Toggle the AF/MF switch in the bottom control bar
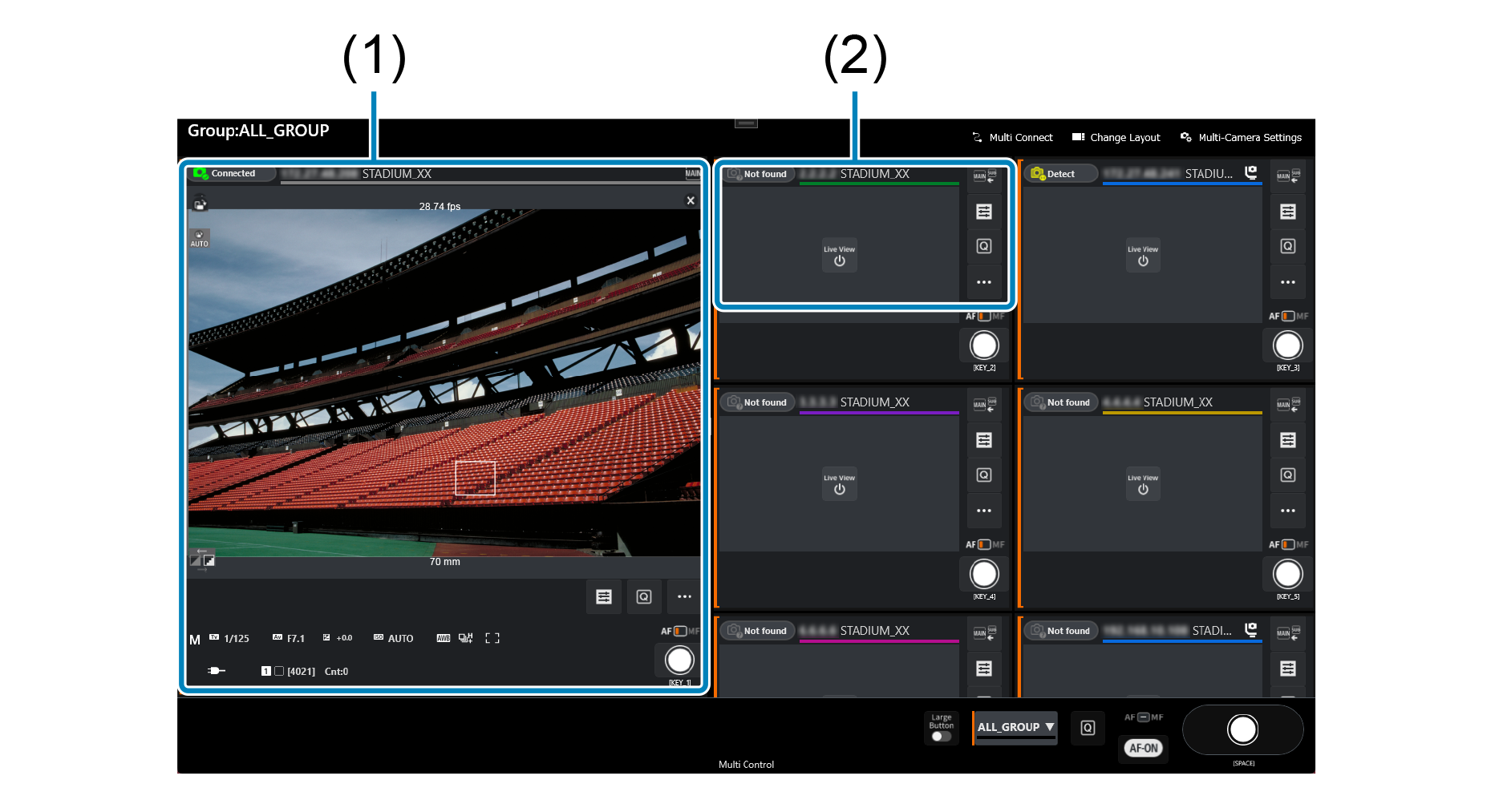The image size is (1503, 812). (x=1143, y=717)
